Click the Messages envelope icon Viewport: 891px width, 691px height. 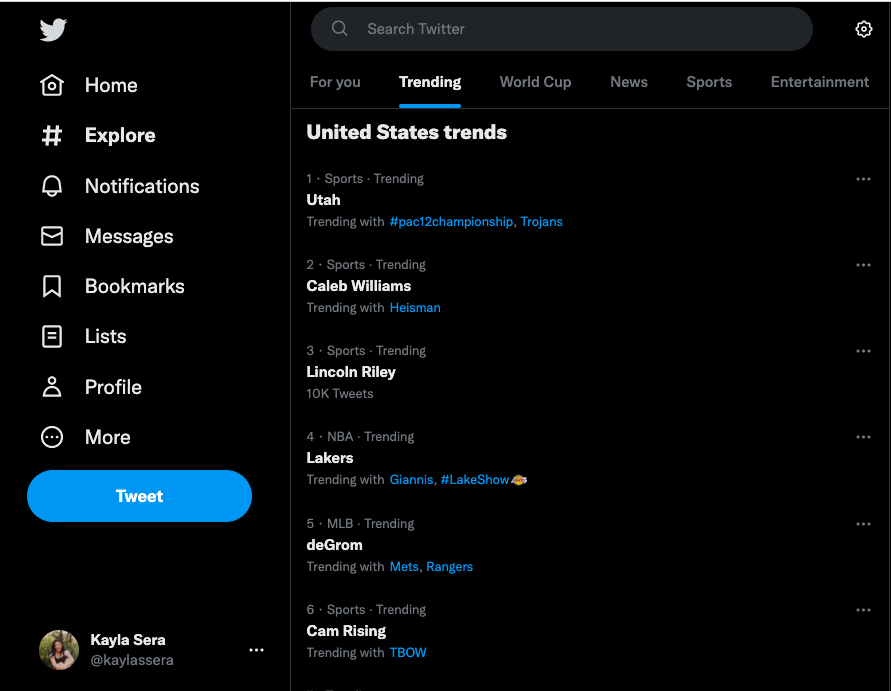tap(52, 236)
